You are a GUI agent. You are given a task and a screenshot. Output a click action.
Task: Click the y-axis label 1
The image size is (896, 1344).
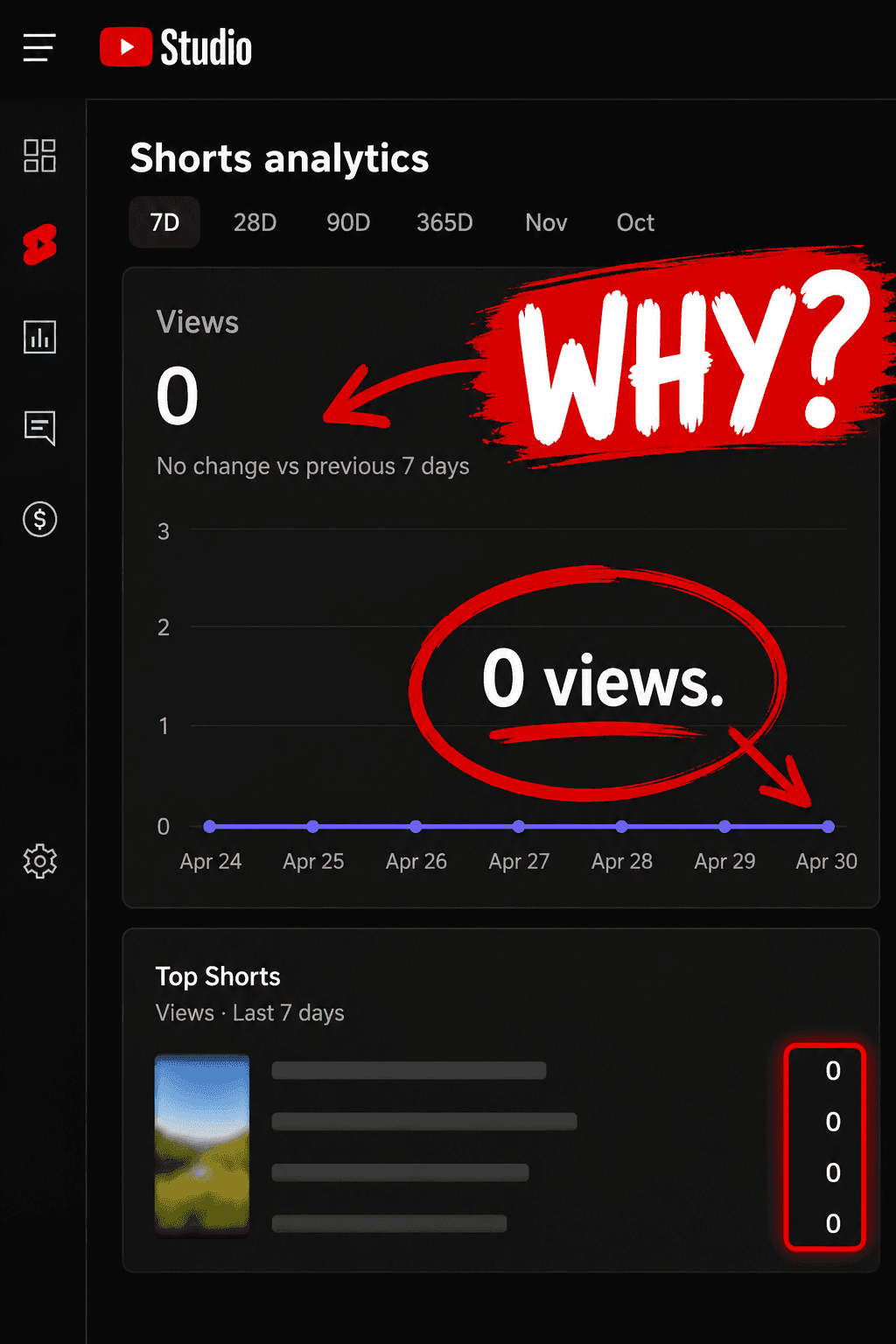(164, 726)
